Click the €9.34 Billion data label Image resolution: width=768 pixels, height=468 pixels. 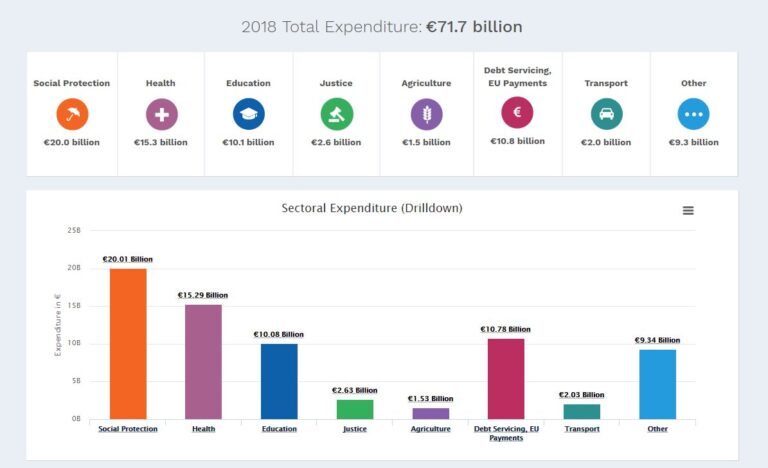click(657, 340)
